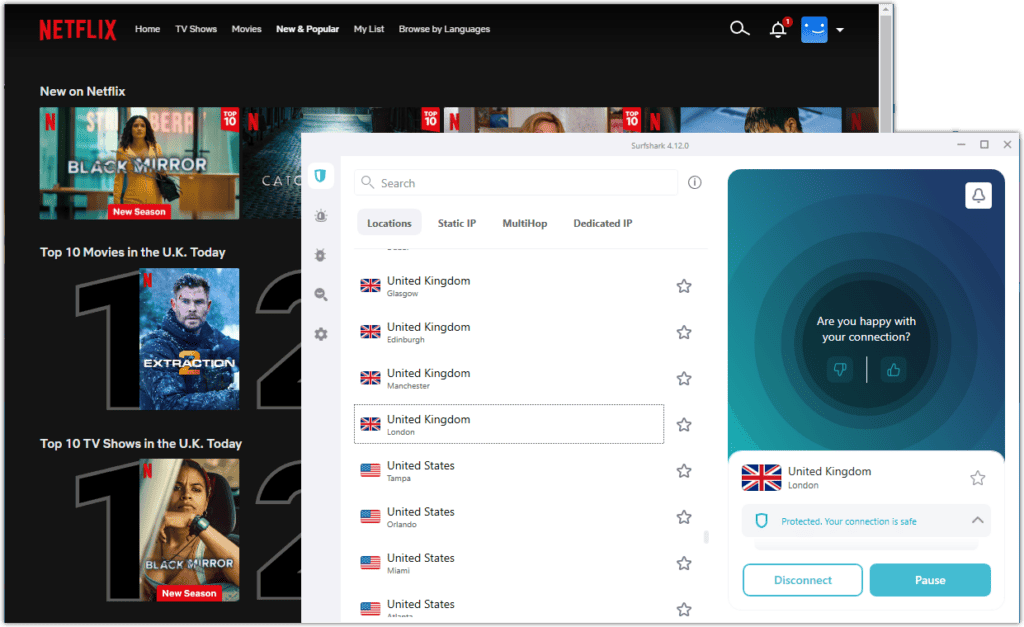Viewport: 1024px width, 627px height.
Task: Favorite the United Kingdom Glasgow server
Action: [x=684, y=286]
